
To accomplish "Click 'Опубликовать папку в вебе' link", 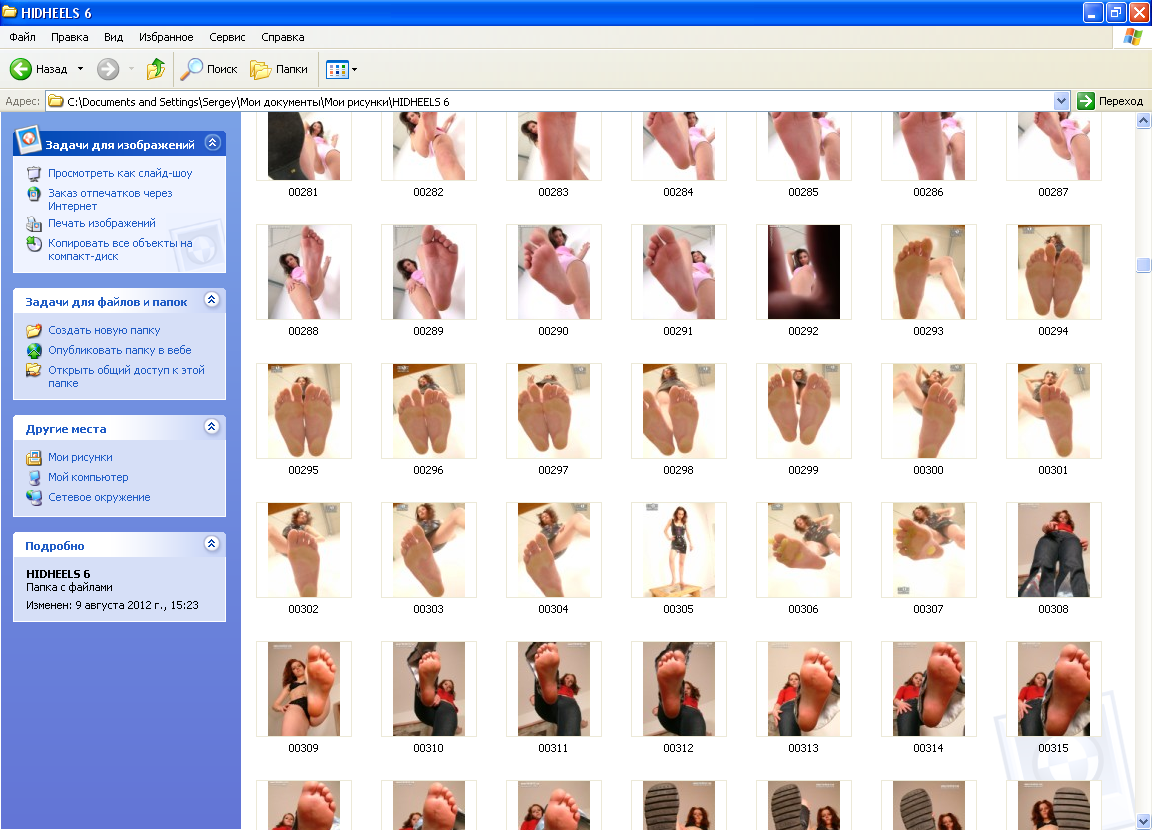I will [120, 350].
